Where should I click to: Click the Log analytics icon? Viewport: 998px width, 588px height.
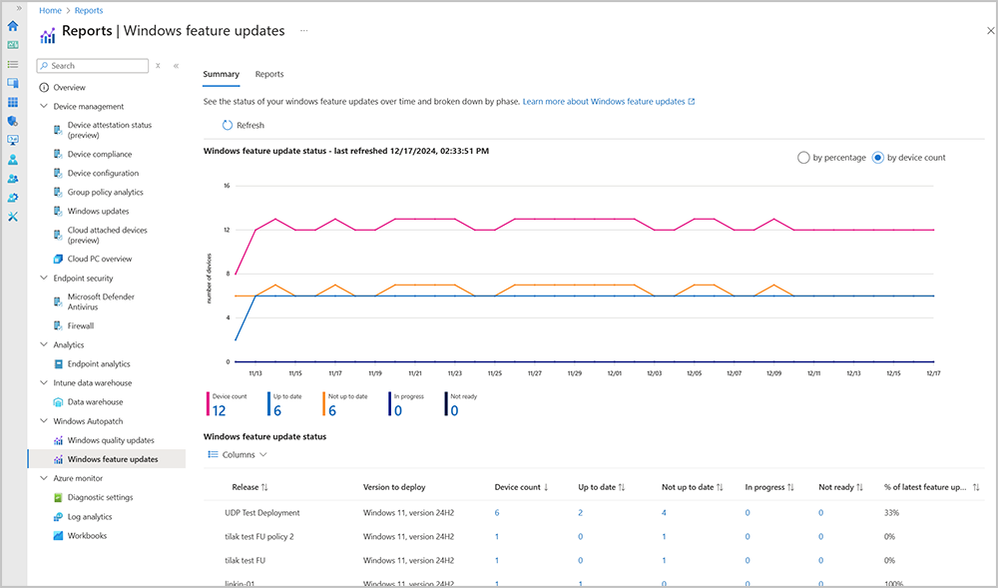pyautogui.click(x=58, y=517)
